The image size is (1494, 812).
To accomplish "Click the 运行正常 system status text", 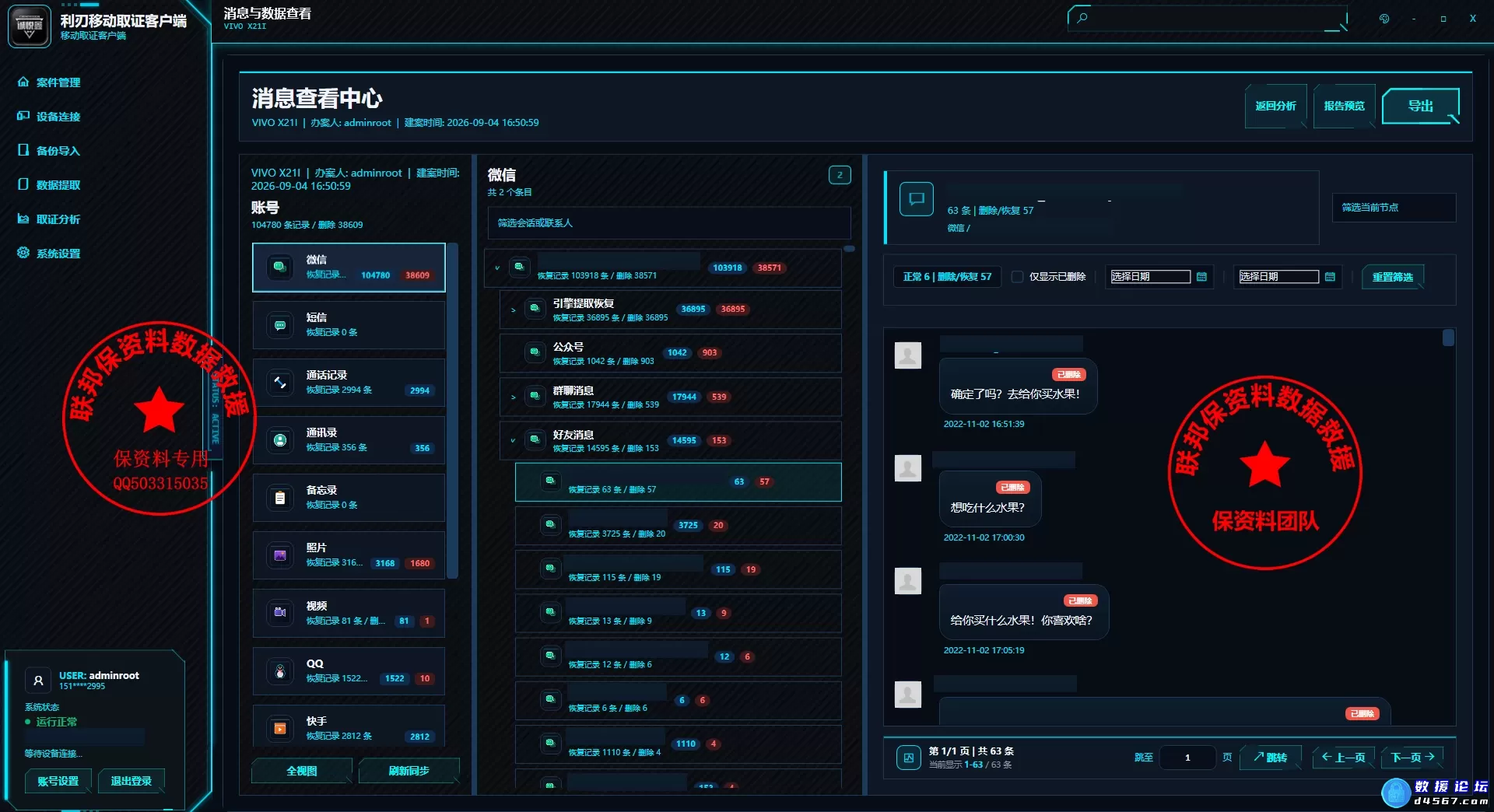I will pos(57,722).
